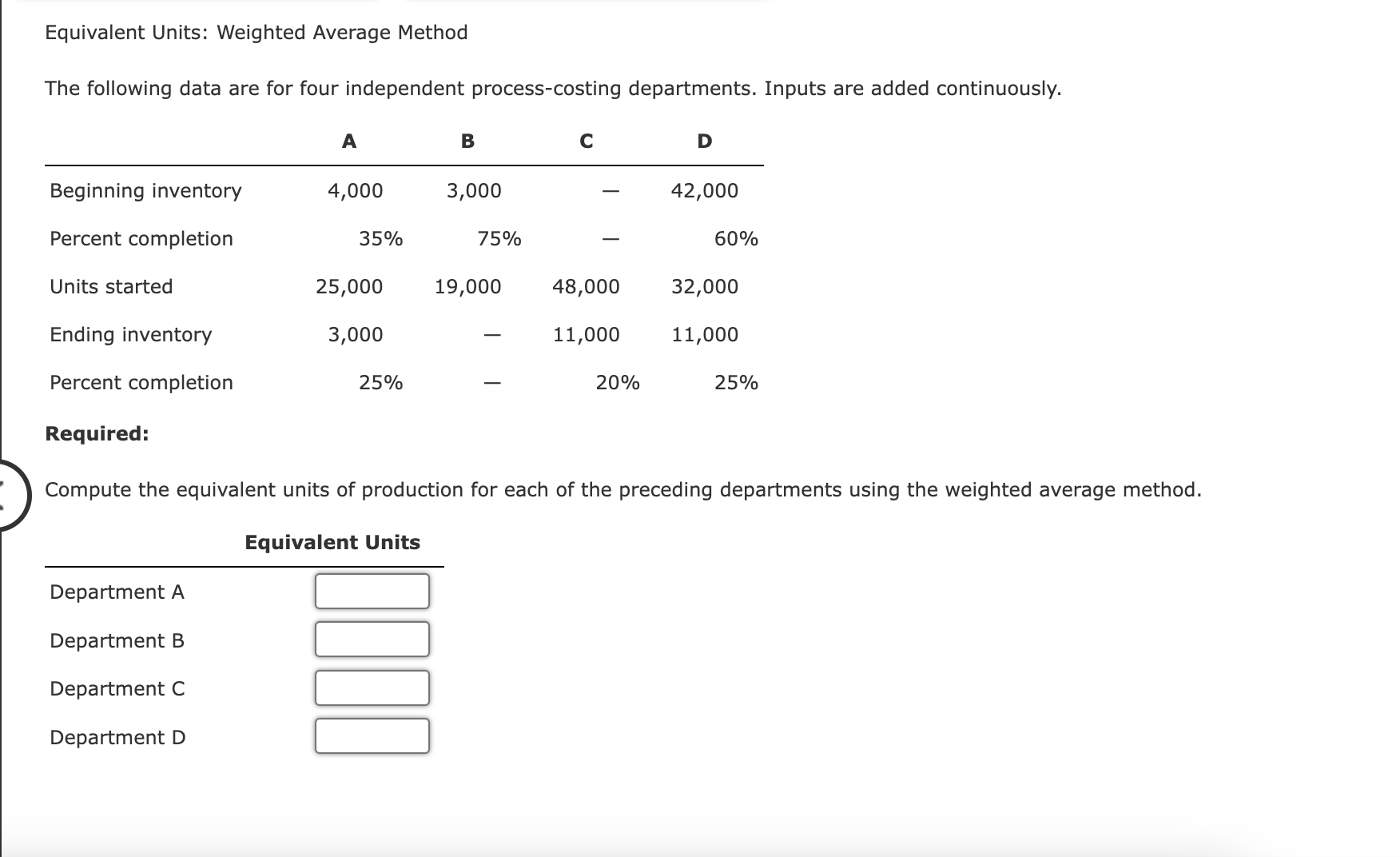1400x857 pixels.
Task: Select the Ending inventory row label
Action: [x=130, y=334]
